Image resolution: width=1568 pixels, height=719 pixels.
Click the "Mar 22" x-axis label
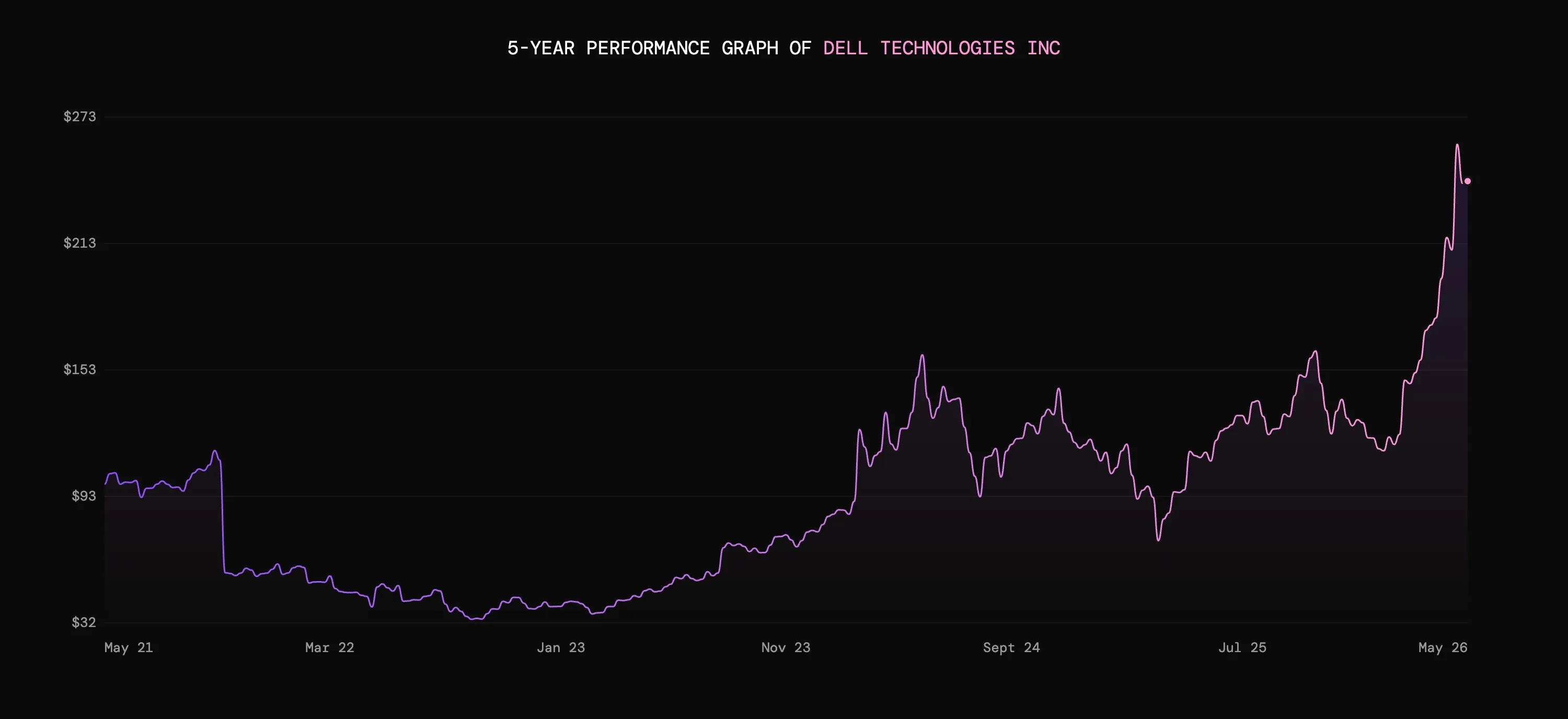point(329,647)
